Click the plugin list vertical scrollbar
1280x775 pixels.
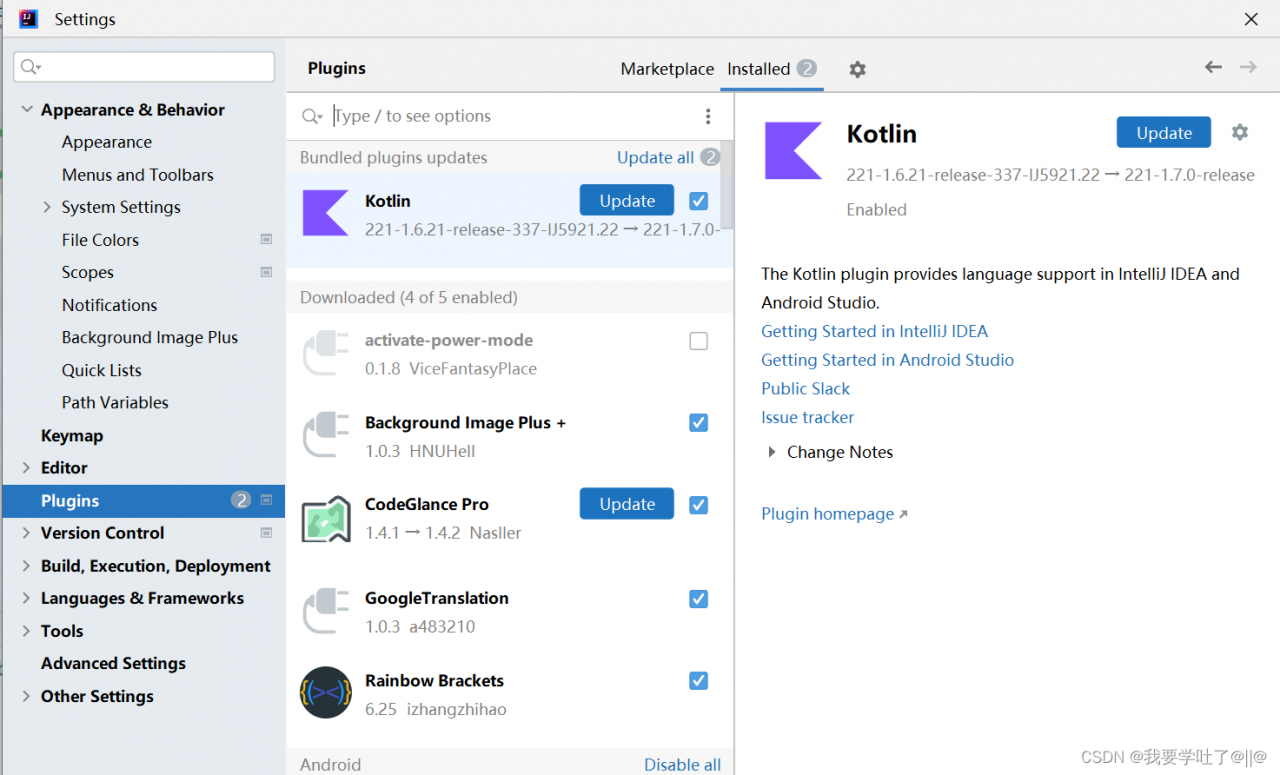(727, 185)
